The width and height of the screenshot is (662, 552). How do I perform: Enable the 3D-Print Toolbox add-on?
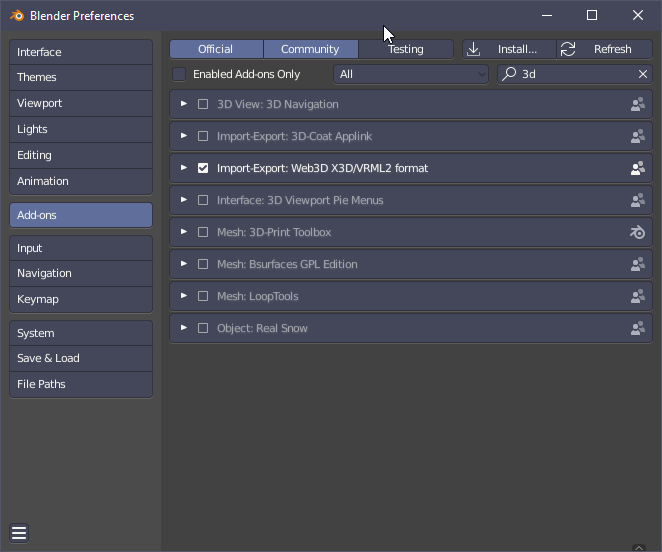click(203, 232)
